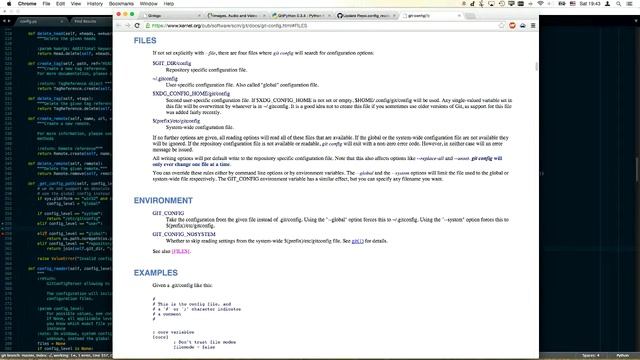Click the editor's next-tab right arrow

9,21
